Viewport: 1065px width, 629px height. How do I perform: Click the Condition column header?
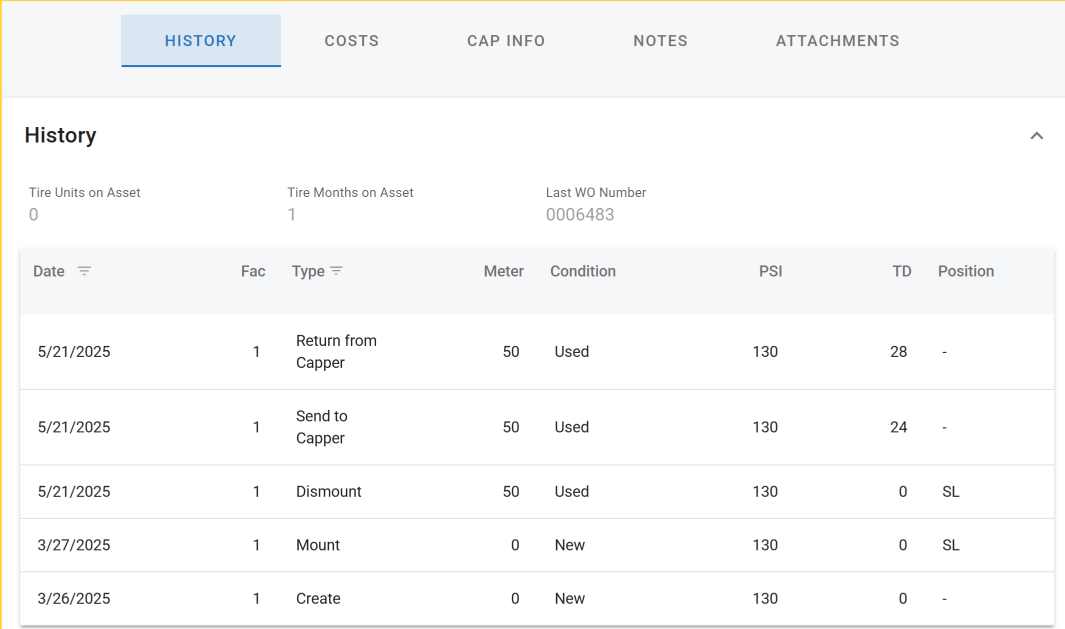point(582,271)
